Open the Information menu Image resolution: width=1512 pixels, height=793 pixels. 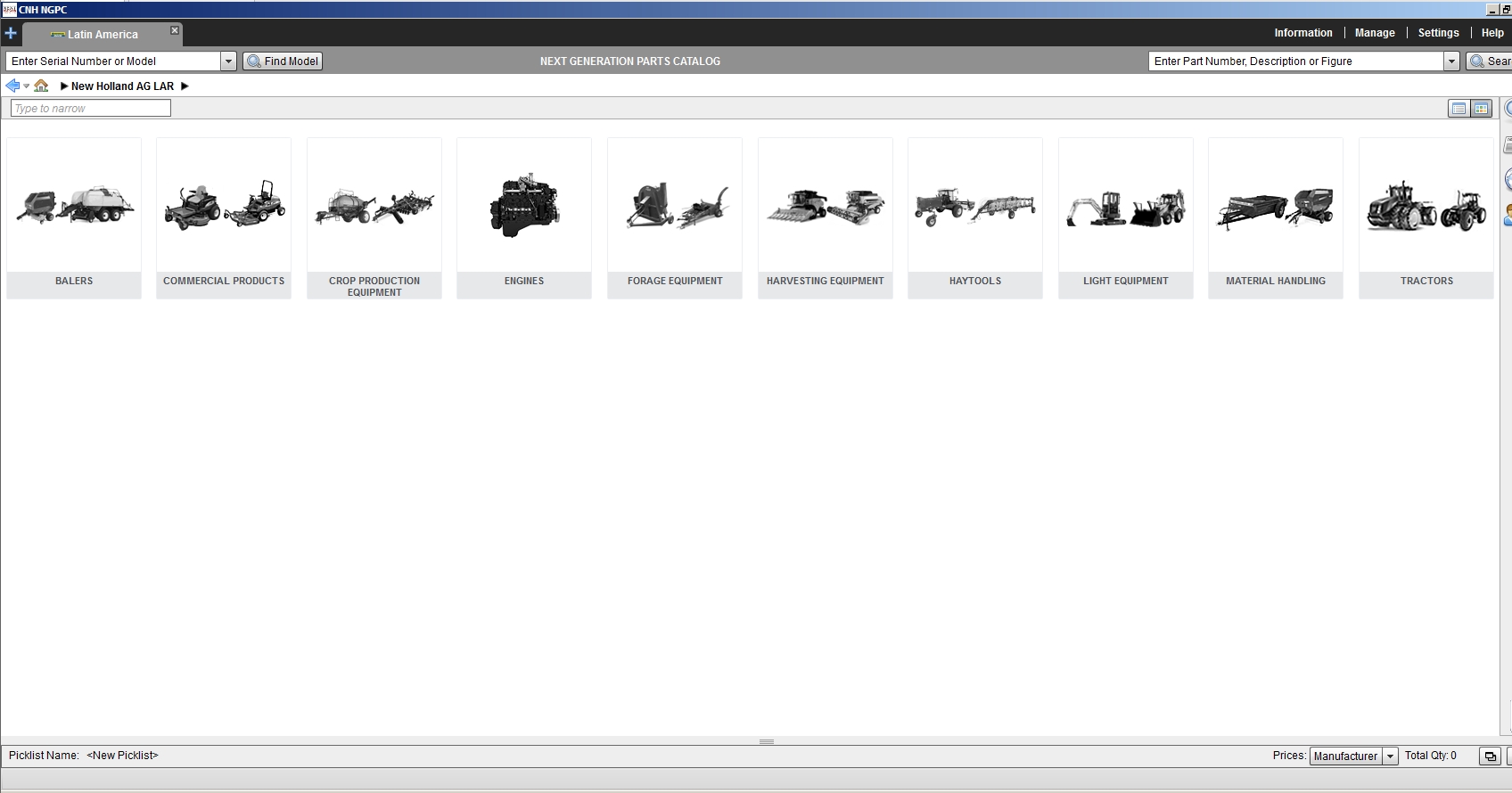1303,33
